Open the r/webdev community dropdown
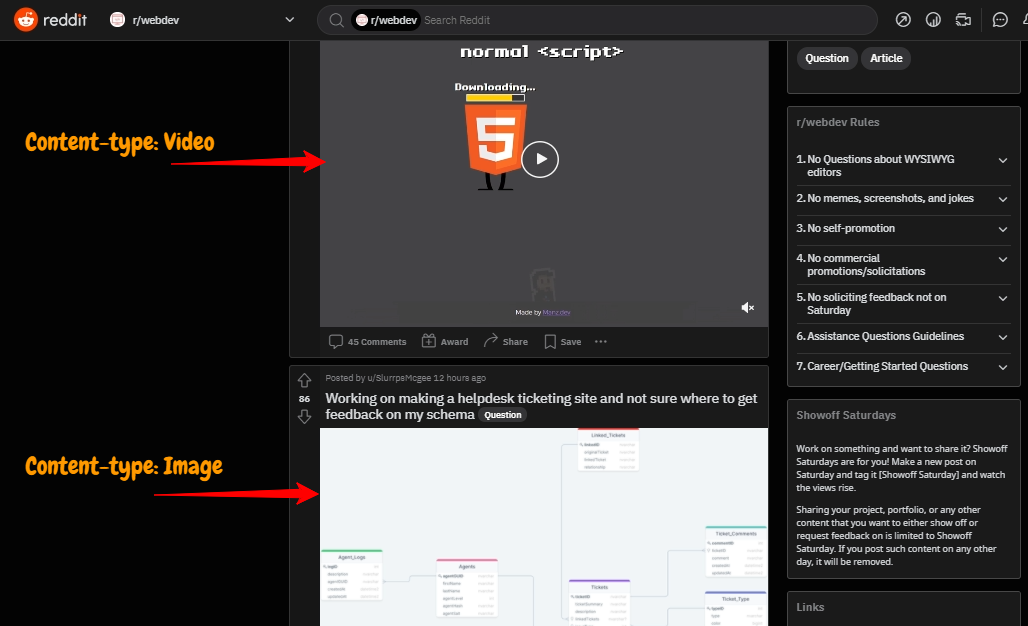This screenshot has height=626, width=1028. pyautogui.click(x=289, y=19)
